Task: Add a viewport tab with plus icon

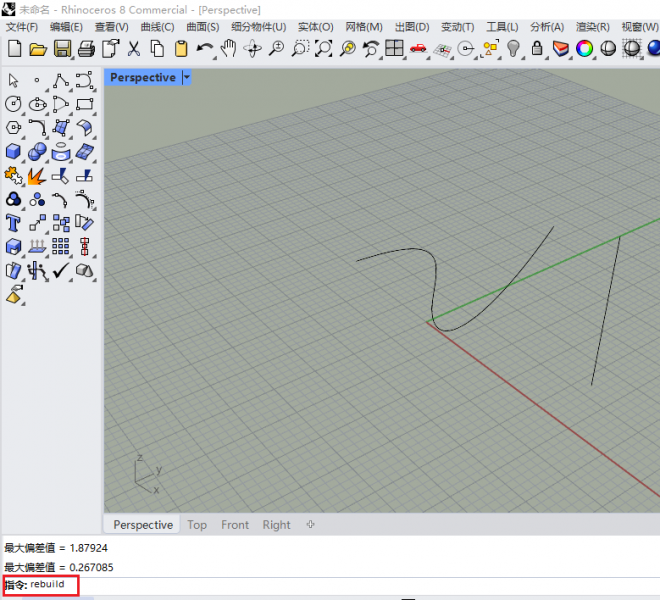Action: click(311, 525)
